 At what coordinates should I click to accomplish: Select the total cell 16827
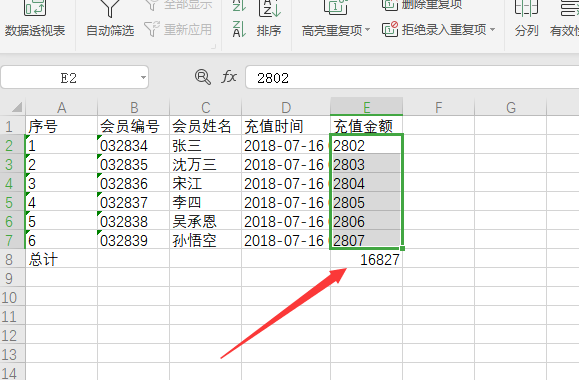(366, 259)
